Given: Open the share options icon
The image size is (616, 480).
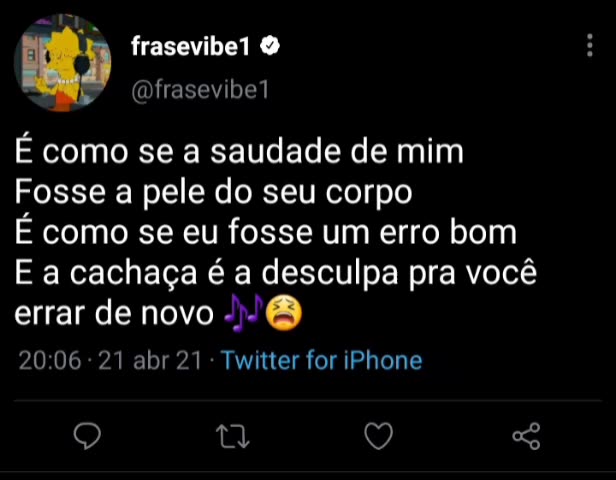Looking at the screenshot, I should pyautogui.click(x=526, y=436).
